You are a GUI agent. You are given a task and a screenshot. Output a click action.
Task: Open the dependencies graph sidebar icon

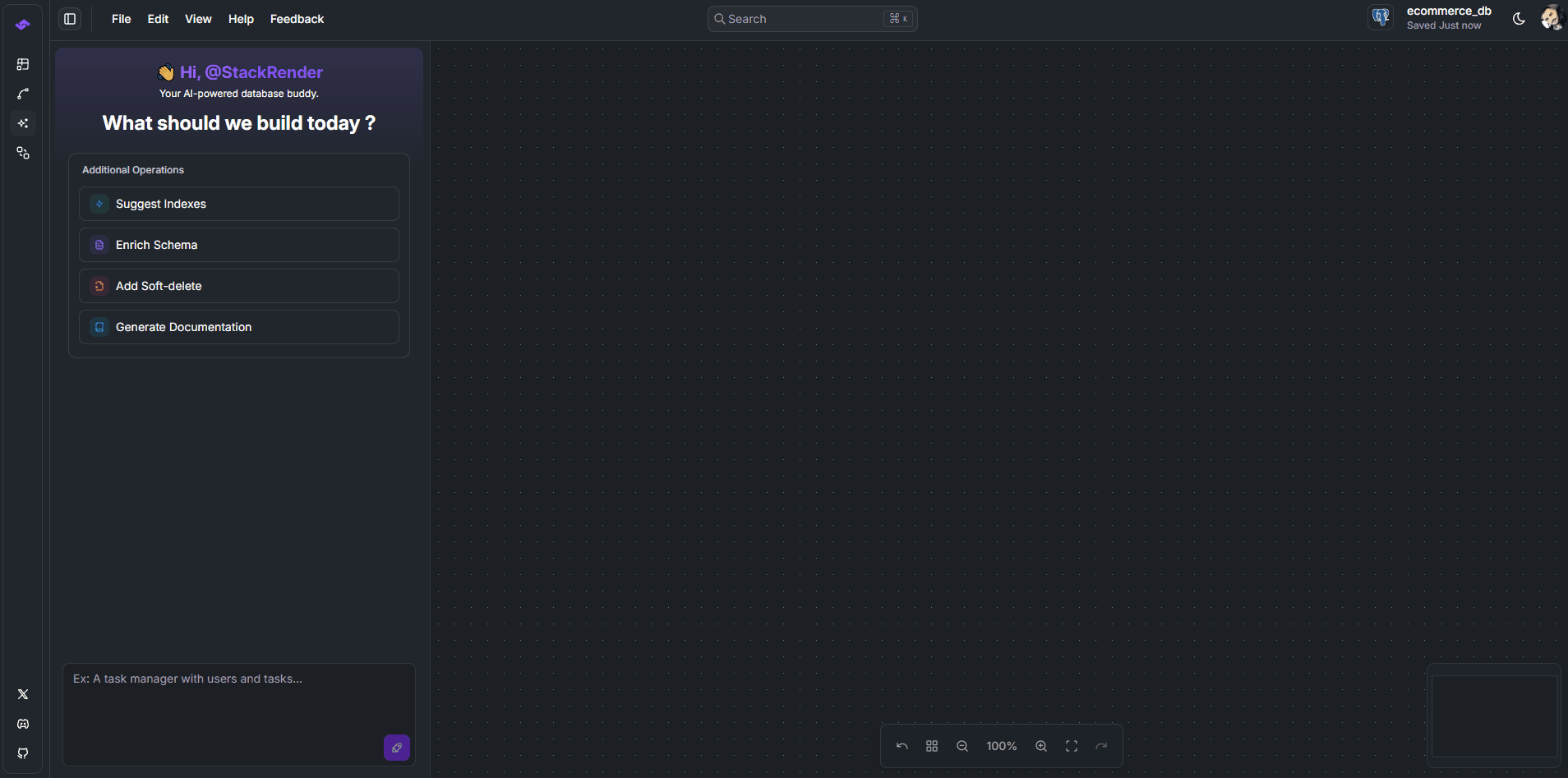tap(23, 153)
